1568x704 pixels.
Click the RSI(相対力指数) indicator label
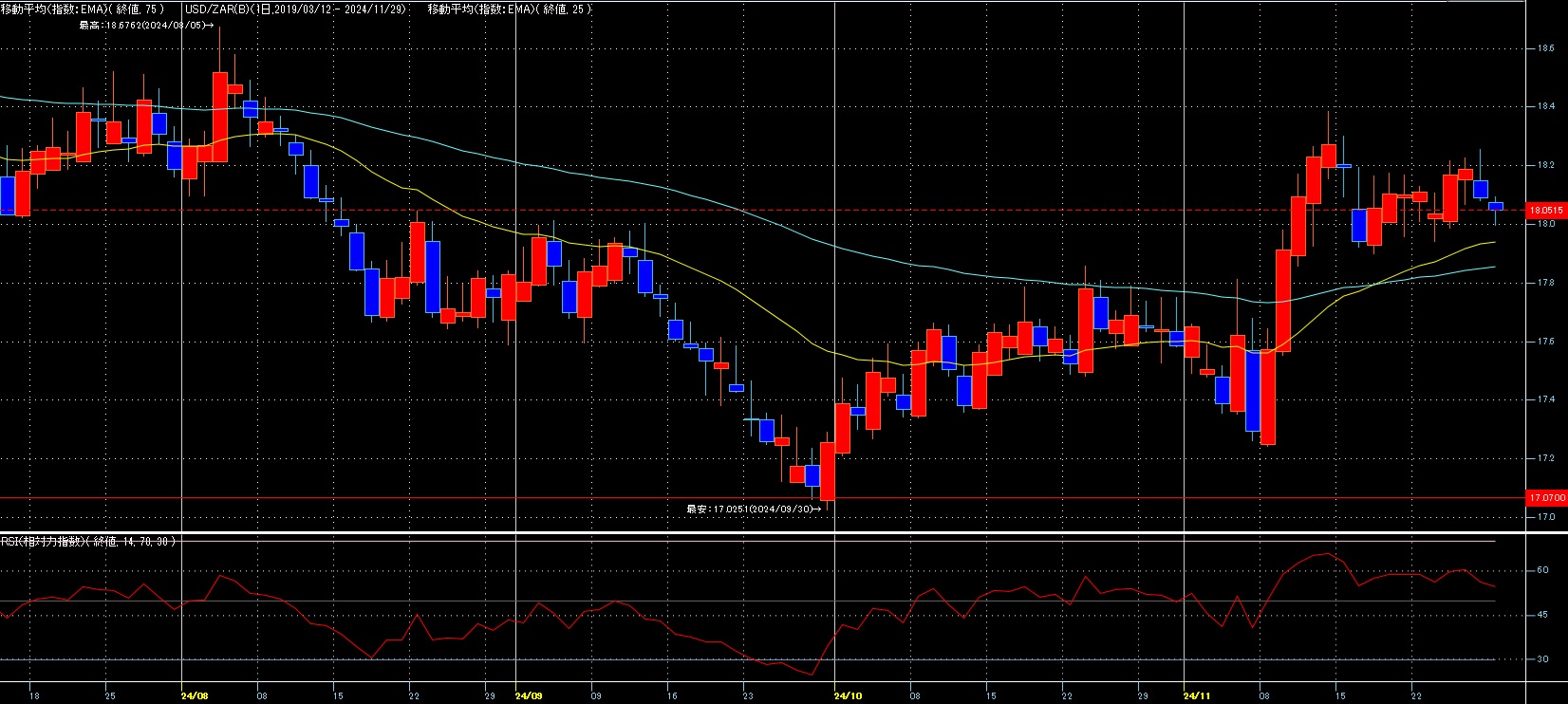[x=88, y=541]
